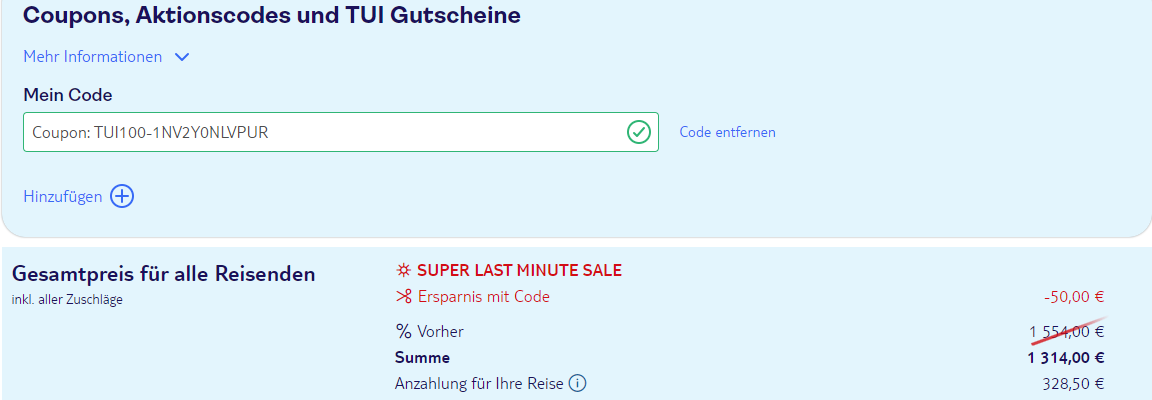
Task: Remove the coupon via Code entfernen
Action: point(727,132)
